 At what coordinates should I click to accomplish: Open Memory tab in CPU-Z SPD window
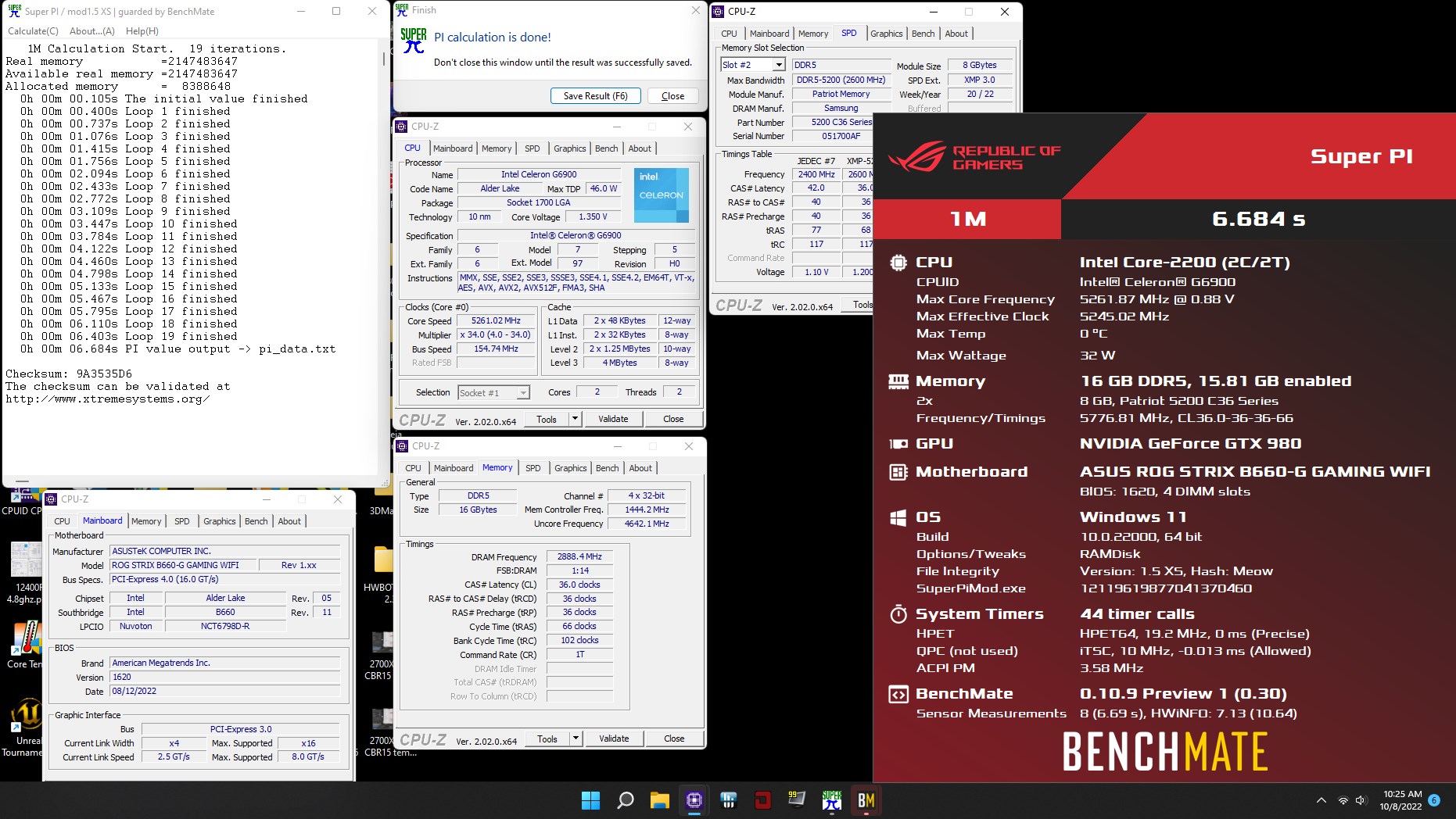point(813,34)
